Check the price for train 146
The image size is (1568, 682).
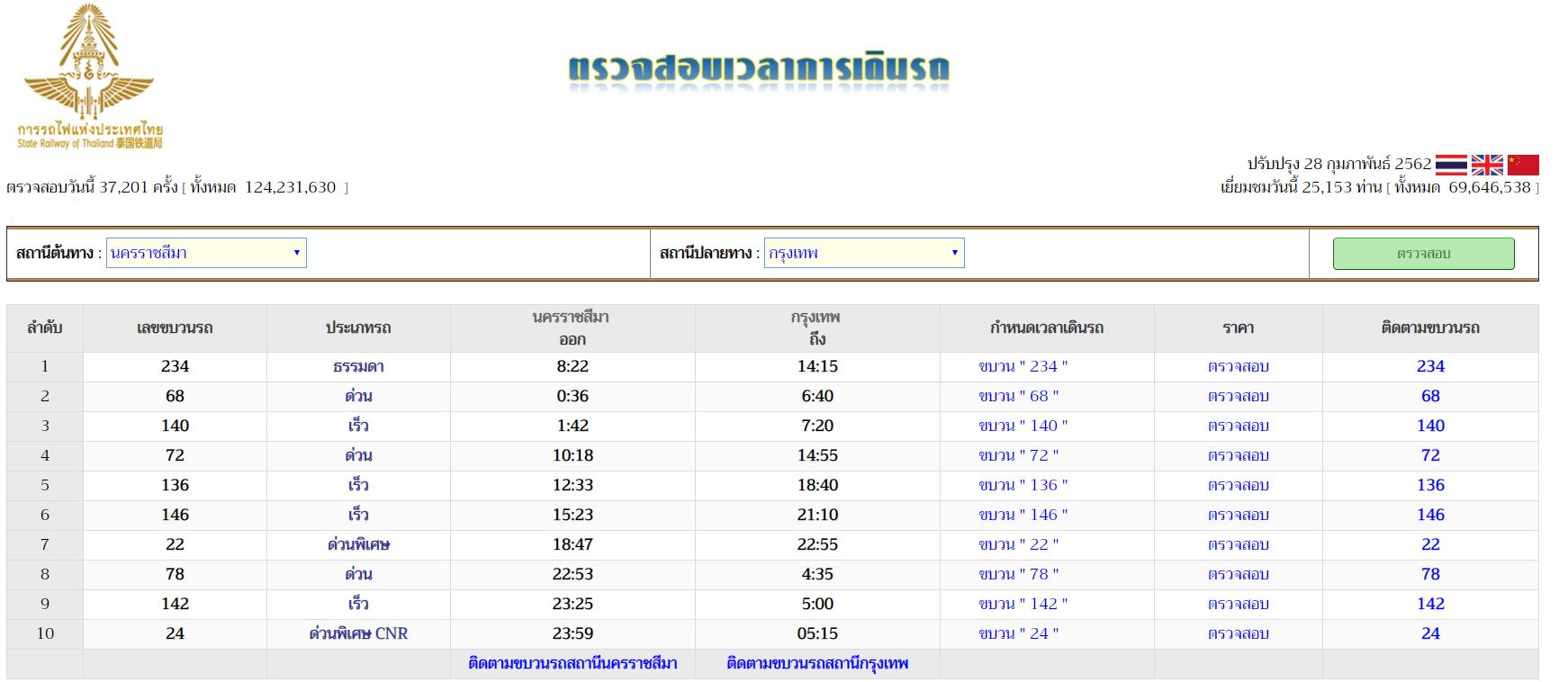[x=1239, y=515]
